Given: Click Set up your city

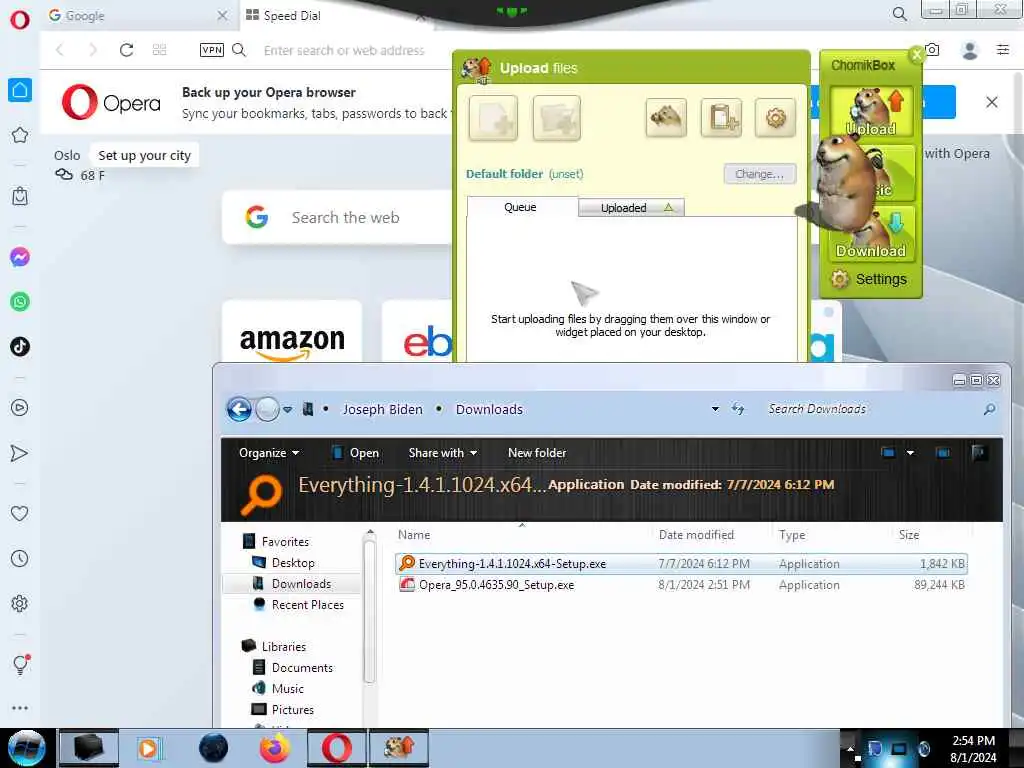Looking at the screenshot, I should [144, 155].
